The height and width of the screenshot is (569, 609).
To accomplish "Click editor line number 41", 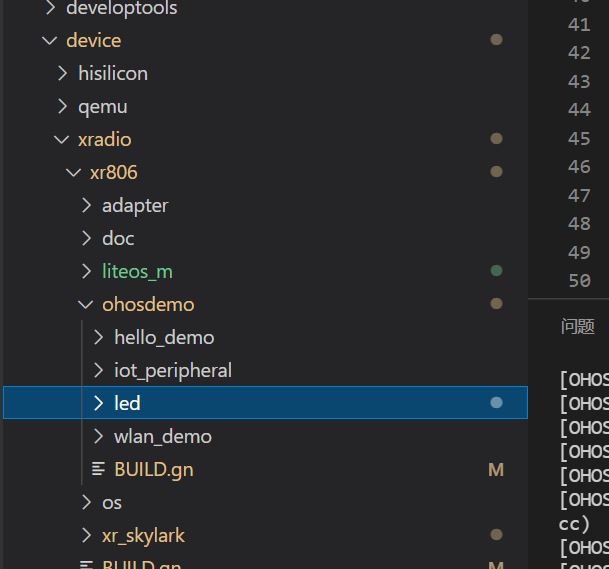I will [x=579, y=25].
